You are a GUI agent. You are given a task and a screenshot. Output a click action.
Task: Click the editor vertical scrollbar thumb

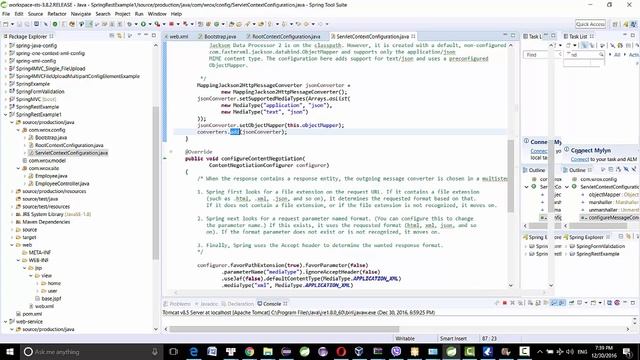pyautogui.click(x=511, y=176)
